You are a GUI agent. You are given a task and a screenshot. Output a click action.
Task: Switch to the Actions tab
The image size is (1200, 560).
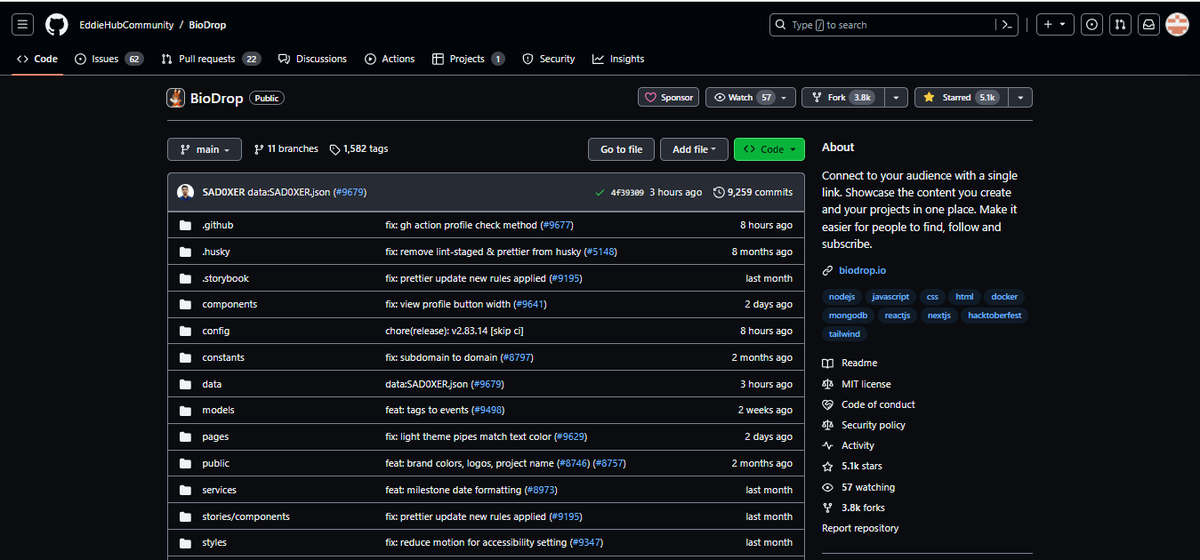[389, 59]
